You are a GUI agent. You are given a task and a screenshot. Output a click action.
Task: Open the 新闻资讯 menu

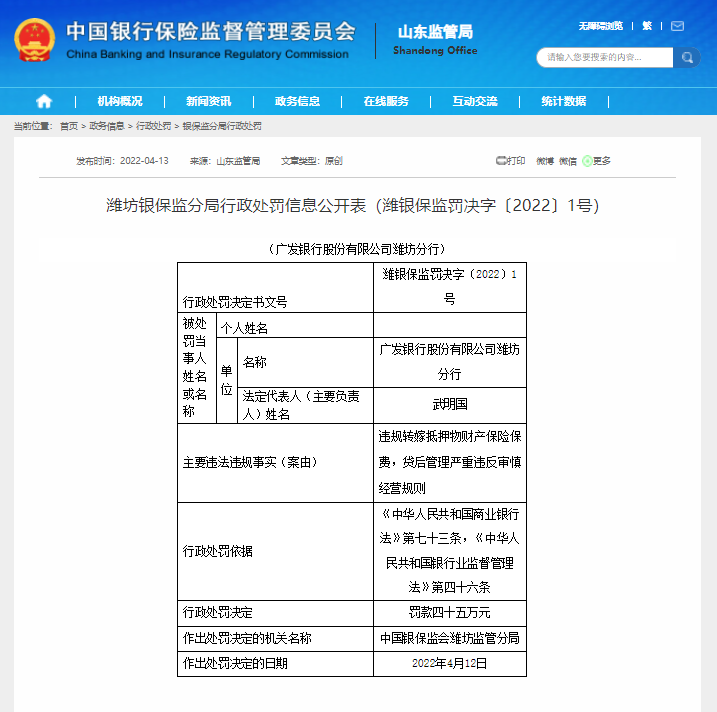[209, 101]
